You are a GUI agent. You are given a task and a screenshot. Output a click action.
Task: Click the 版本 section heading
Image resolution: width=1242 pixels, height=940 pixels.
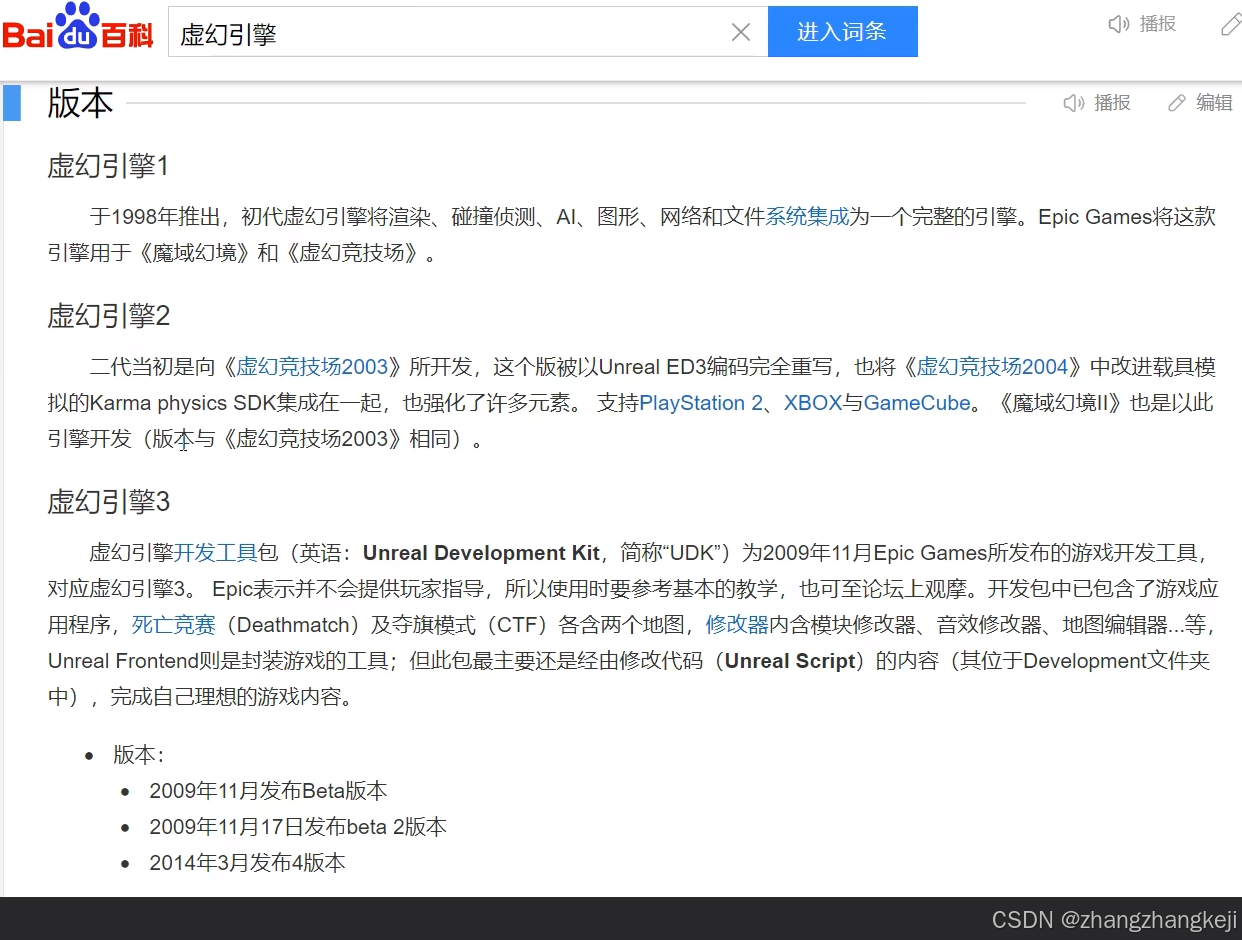80,103
